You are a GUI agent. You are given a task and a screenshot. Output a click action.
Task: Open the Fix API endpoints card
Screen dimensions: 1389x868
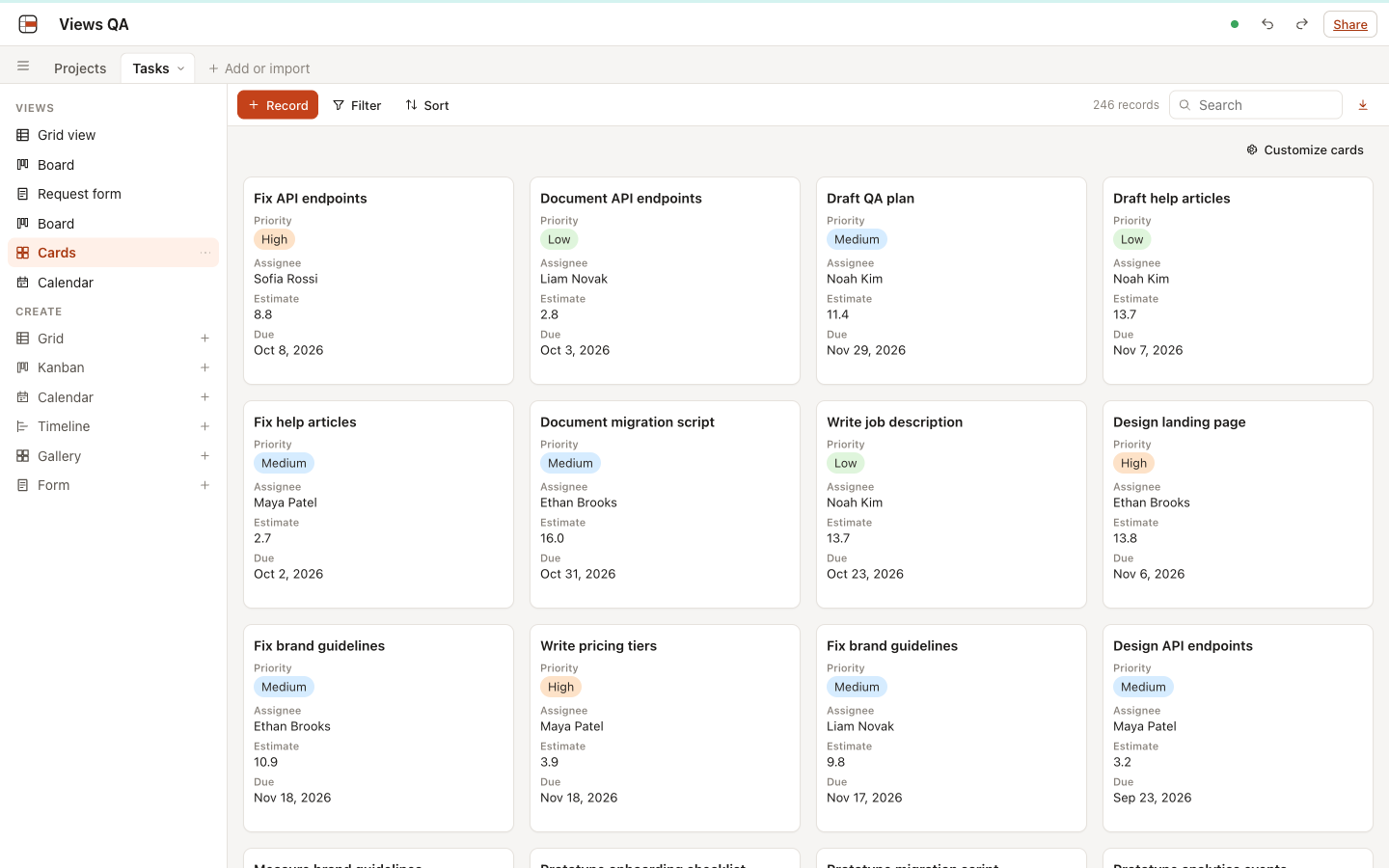(x=378, y=281)
